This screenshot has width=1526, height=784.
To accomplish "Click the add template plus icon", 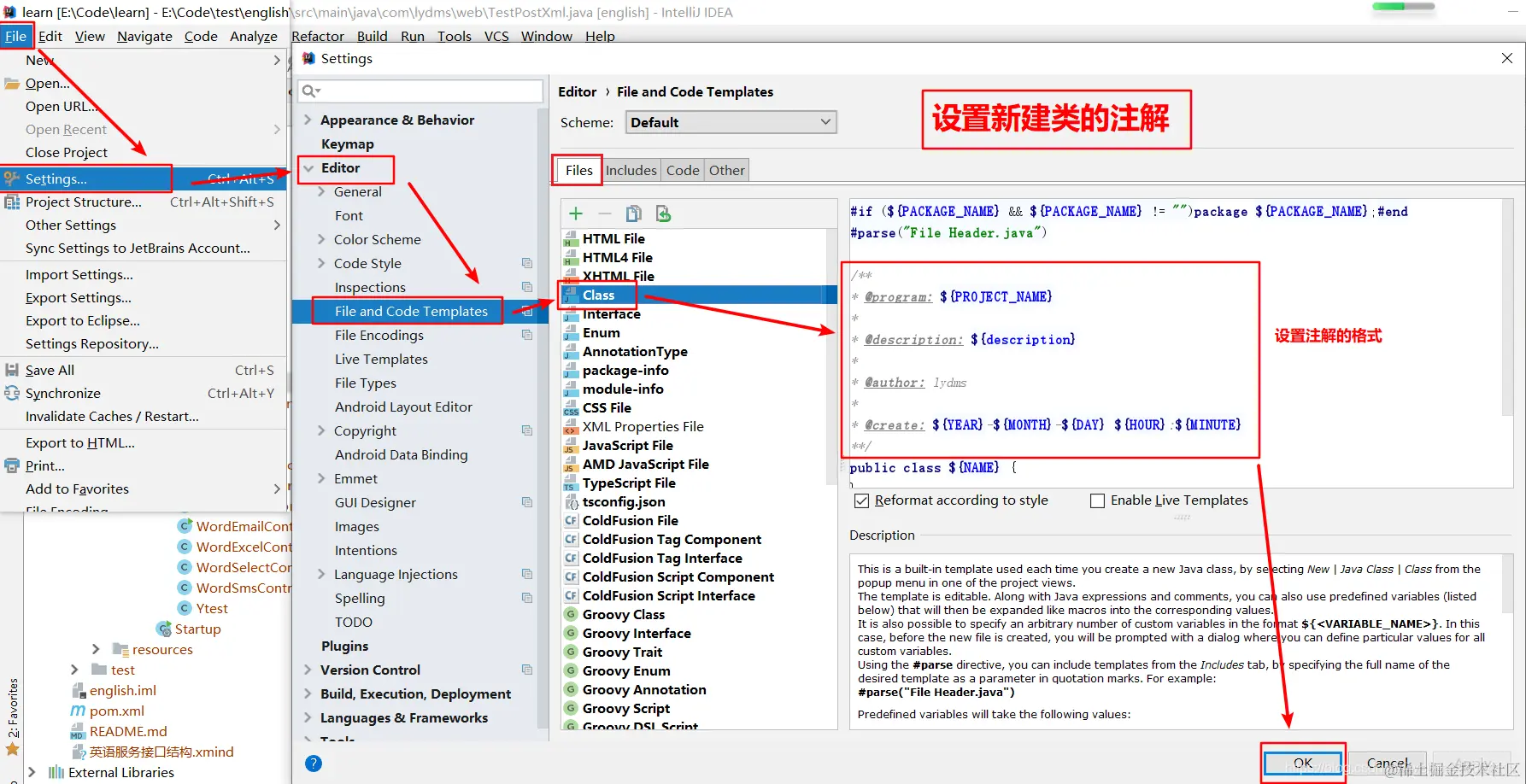I will coord(576,214).
